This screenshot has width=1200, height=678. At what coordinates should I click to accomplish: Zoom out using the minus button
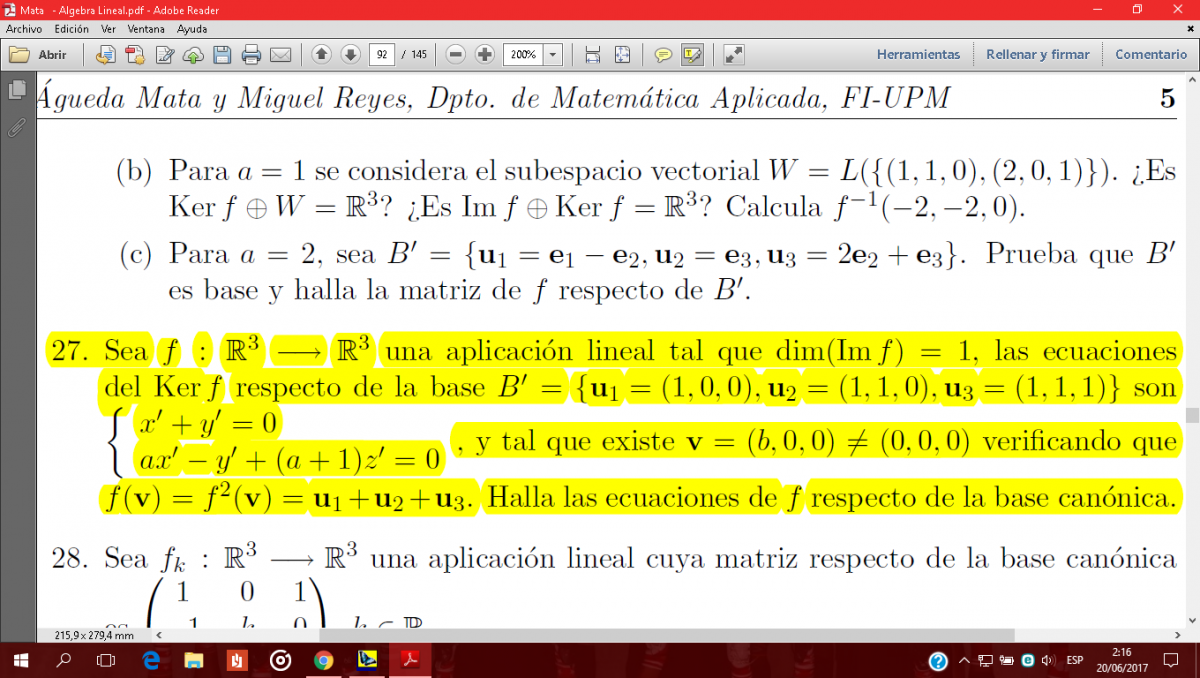[x=456, y=54]
